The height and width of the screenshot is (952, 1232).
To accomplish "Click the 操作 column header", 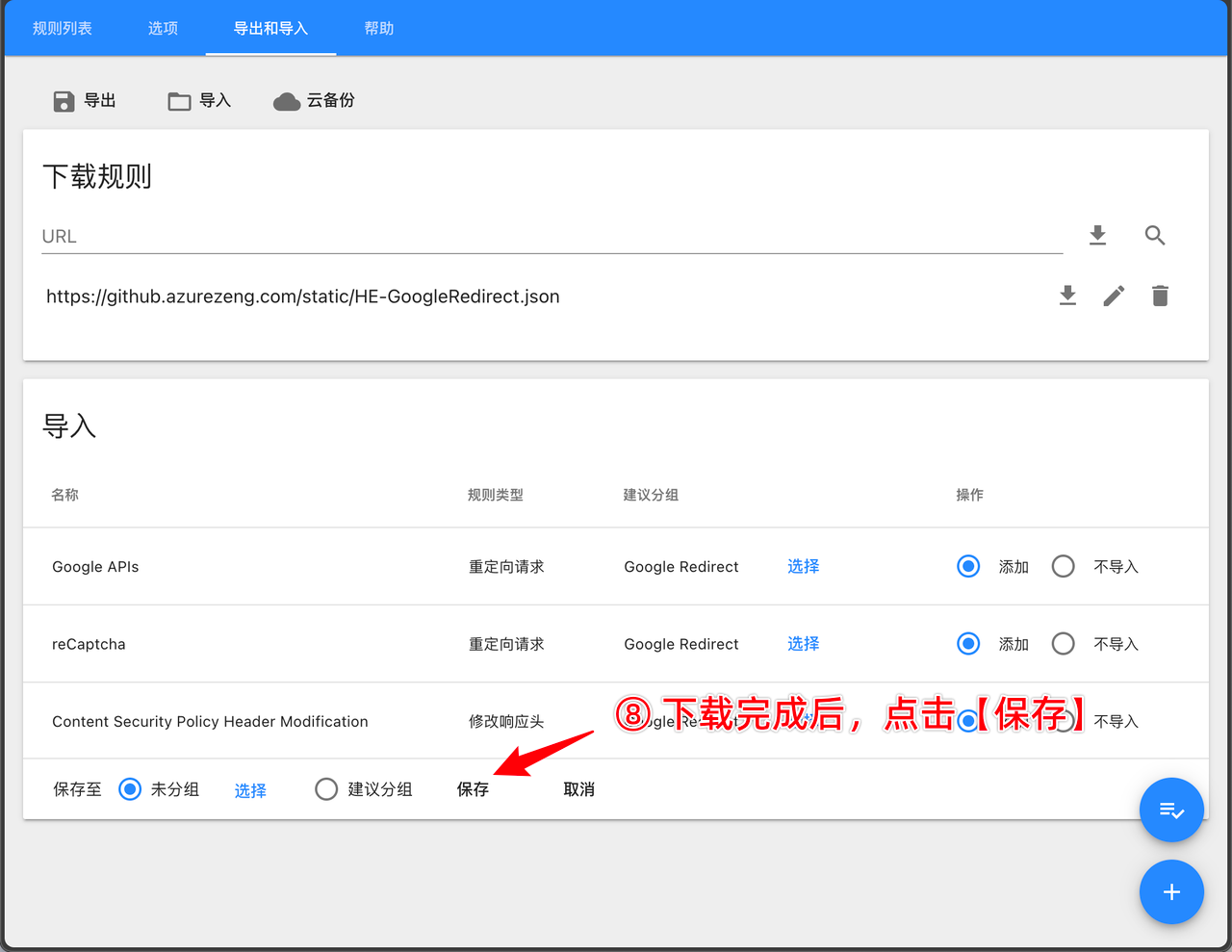I will pos(969,495).
